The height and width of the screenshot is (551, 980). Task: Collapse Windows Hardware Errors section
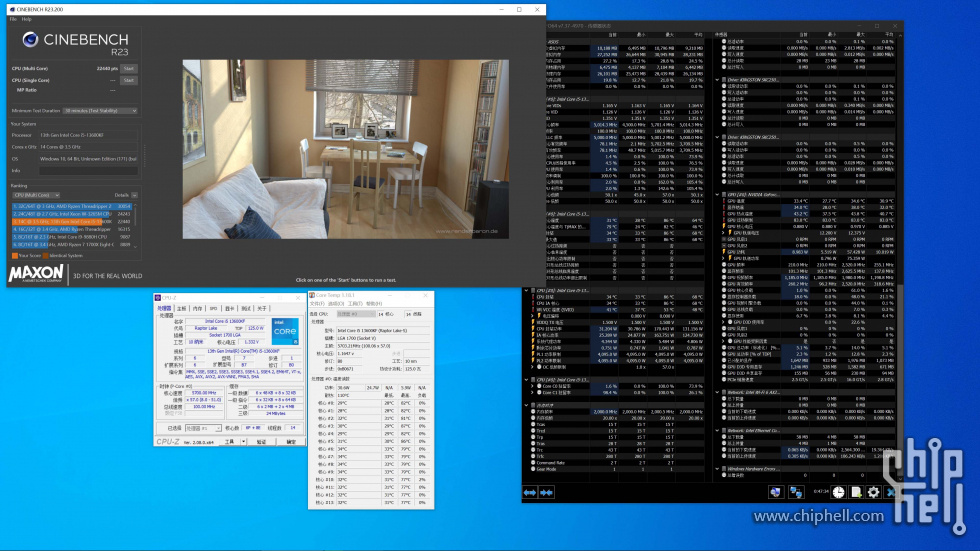[x=718, y=469]
